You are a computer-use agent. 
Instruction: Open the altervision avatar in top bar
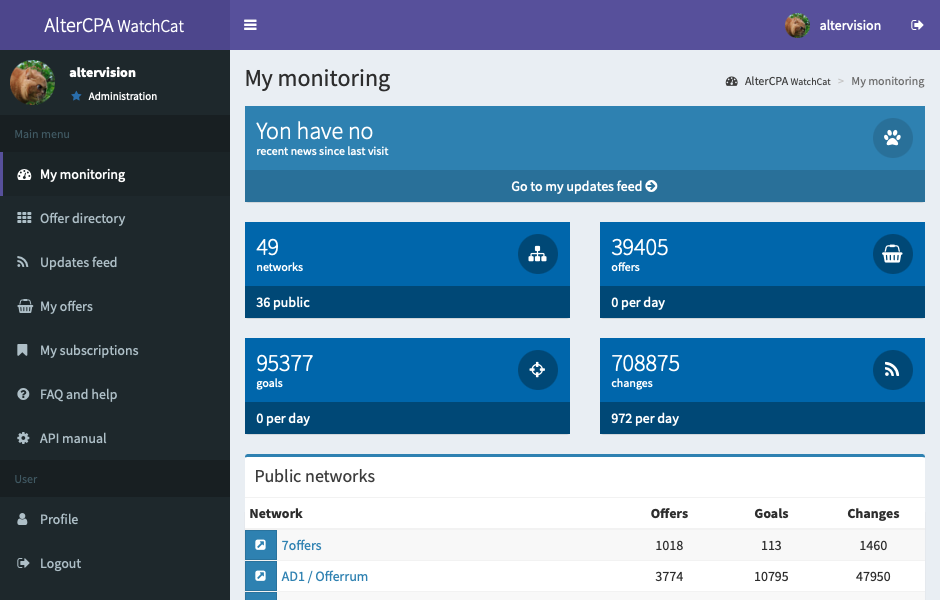[x=797, y=25]
